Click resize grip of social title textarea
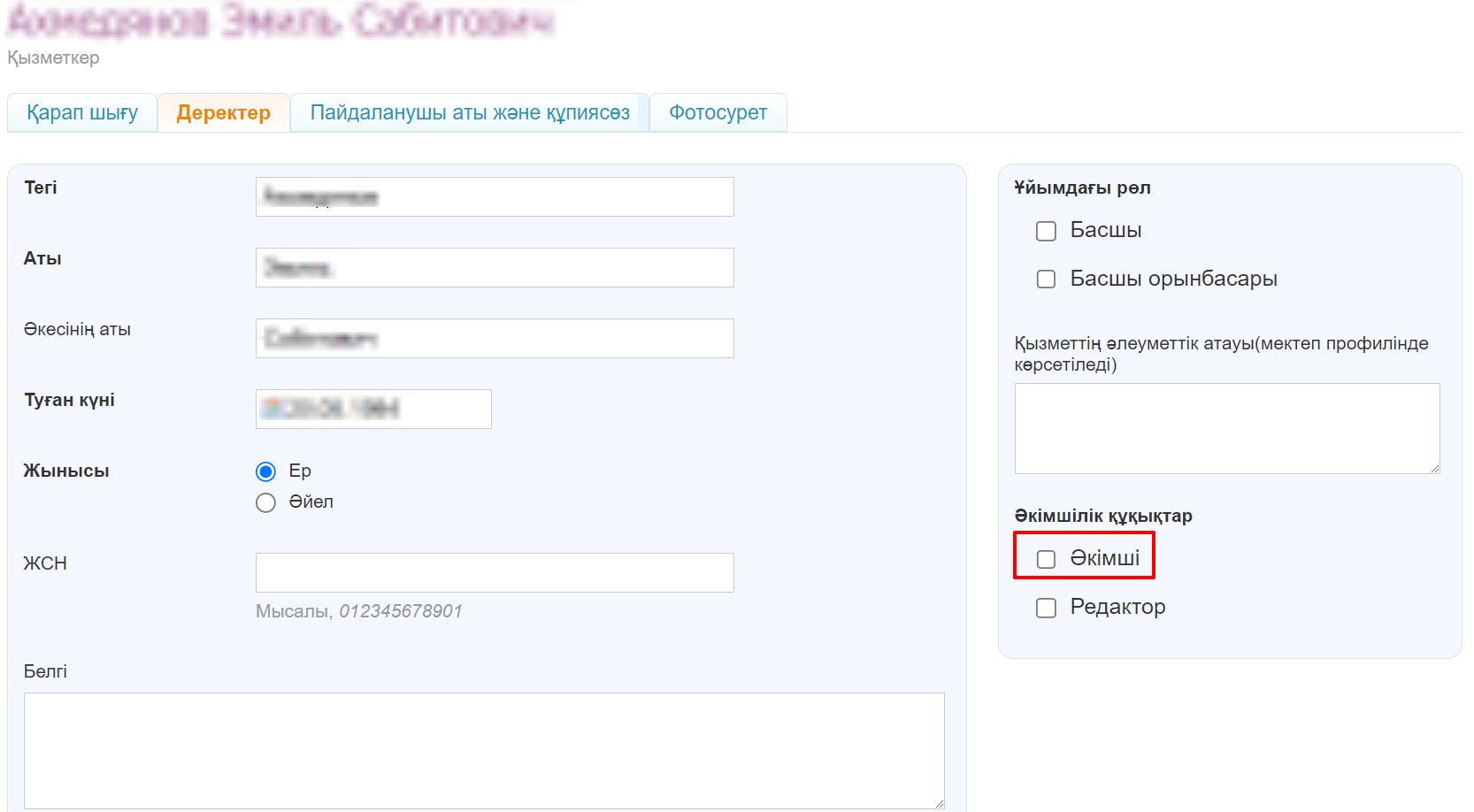 pyautogui.click(x=1434, y=468)
